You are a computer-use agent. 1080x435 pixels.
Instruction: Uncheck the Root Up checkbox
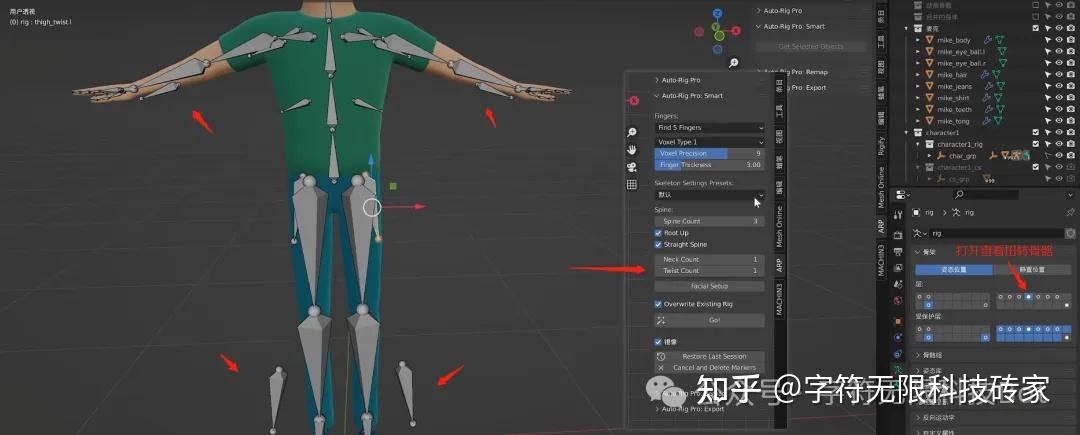[x=658, y=233]
